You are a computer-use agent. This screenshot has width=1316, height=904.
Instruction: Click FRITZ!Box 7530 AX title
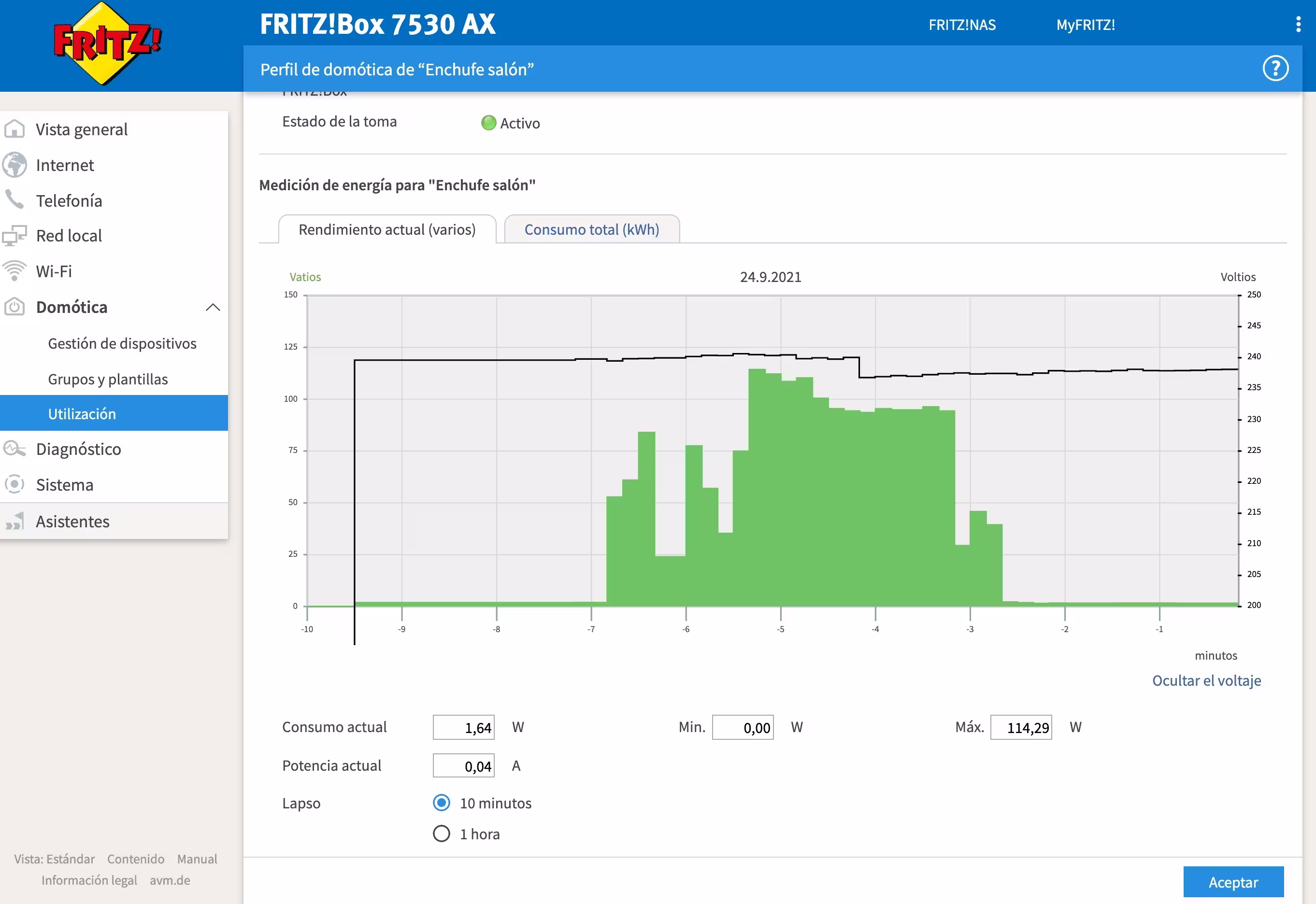point(377,24)
